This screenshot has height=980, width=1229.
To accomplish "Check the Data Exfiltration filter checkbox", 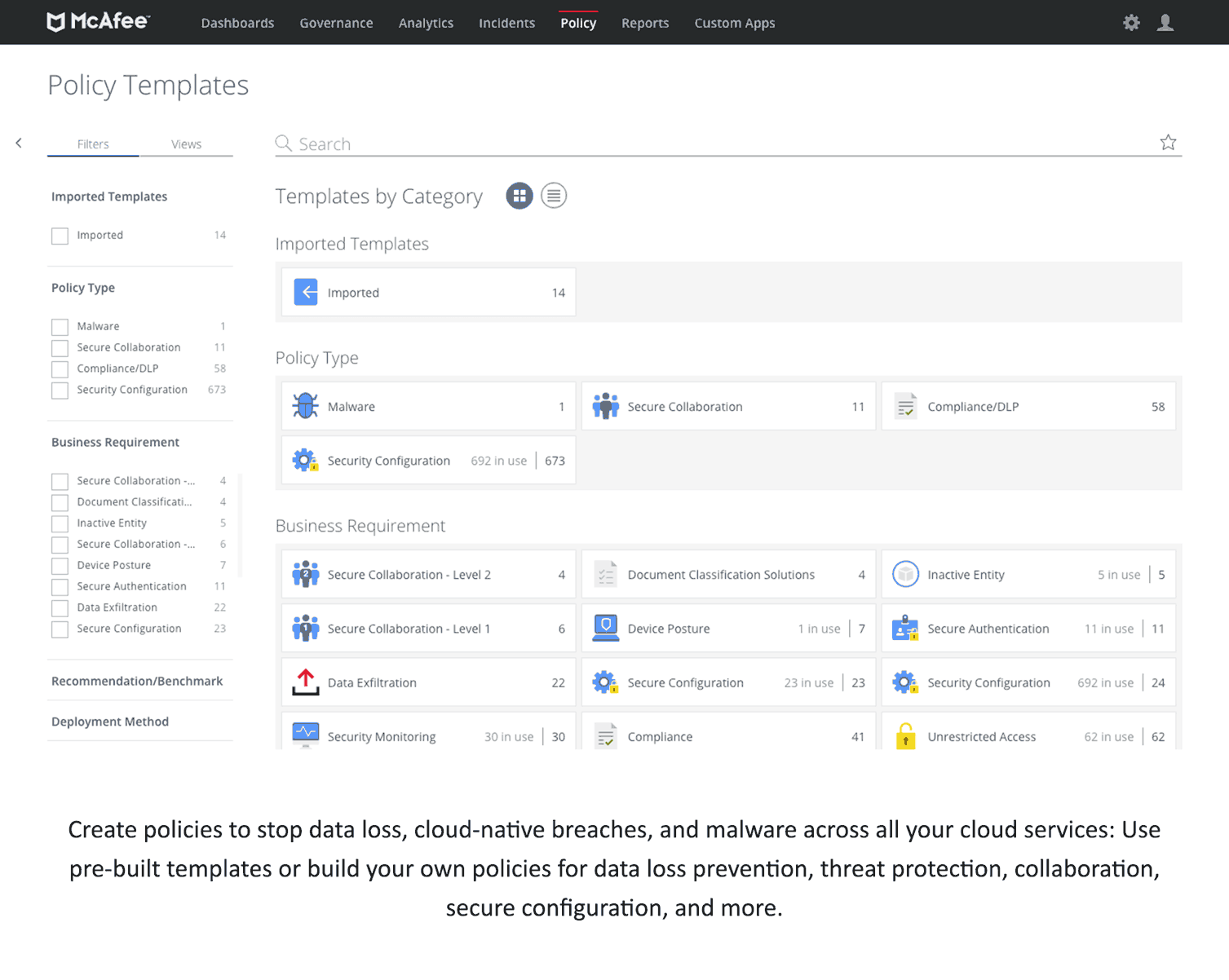I will [60, 608].
